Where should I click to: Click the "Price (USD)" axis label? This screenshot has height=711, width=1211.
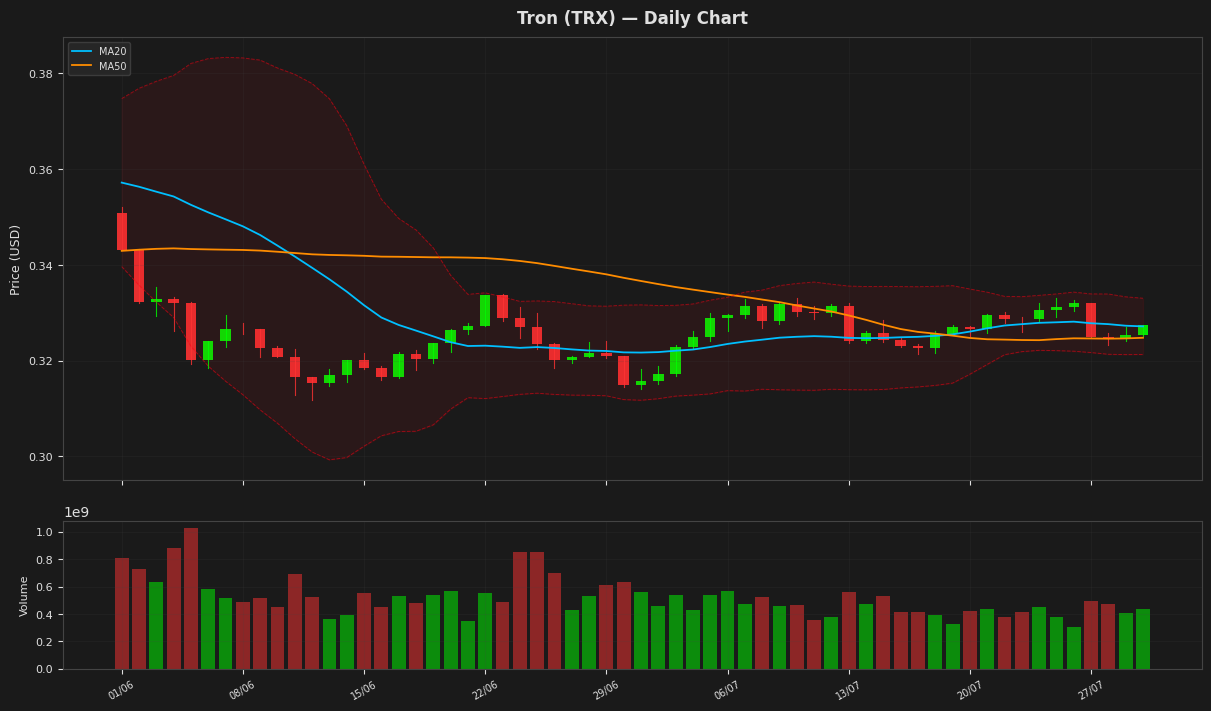16,259
